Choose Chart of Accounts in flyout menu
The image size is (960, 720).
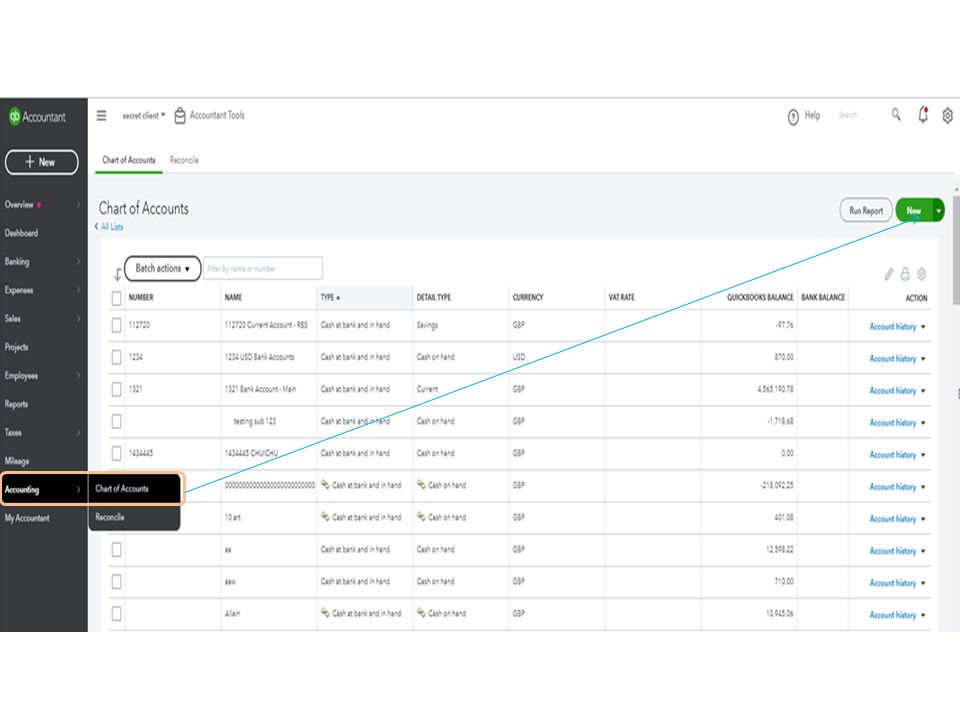[x=135, y=489]
